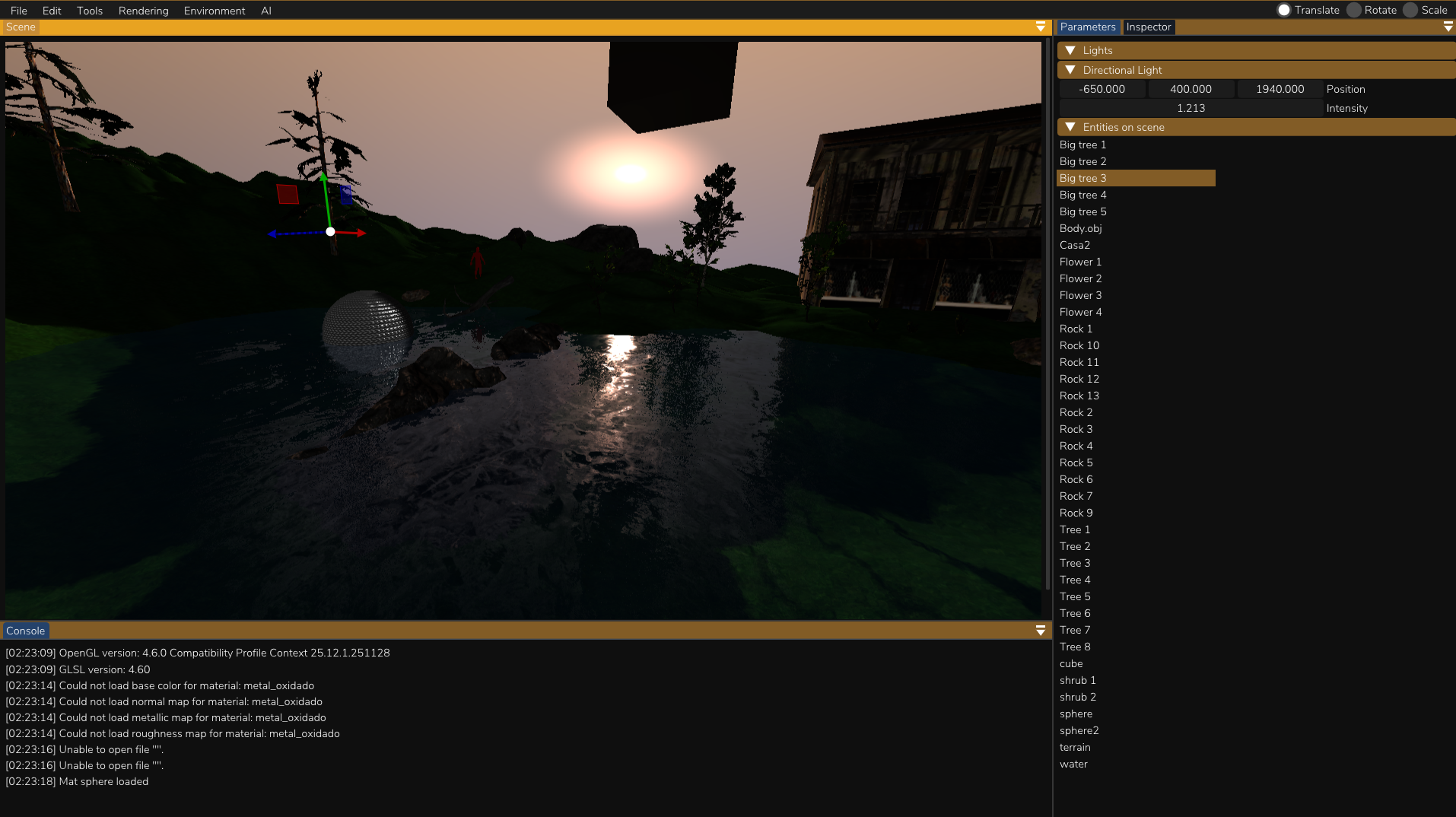The image size is (1456, 817).
Task: Click the light Intensity value slider
Action: click(1191, 108)
